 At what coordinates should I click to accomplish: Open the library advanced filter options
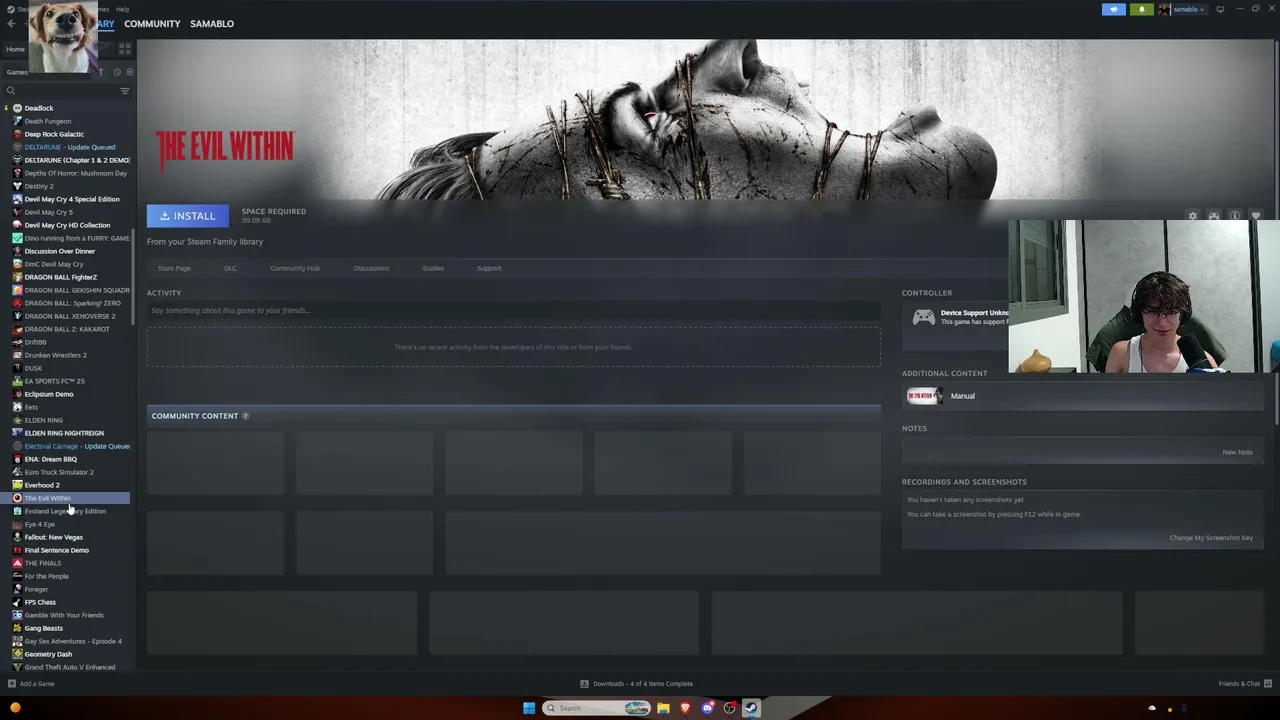(125, 91)
